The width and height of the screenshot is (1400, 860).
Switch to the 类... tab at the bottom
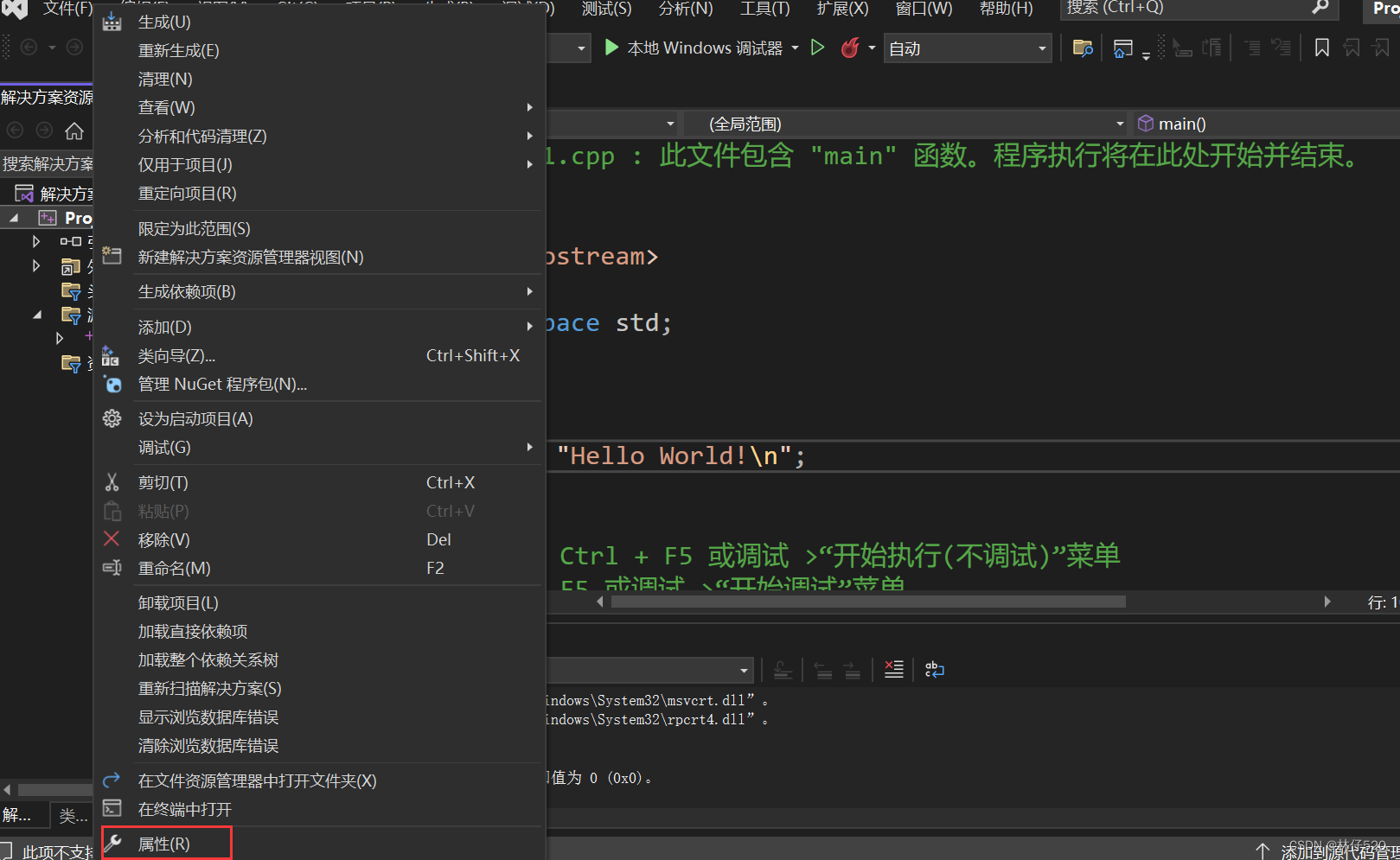click(73, 816)
